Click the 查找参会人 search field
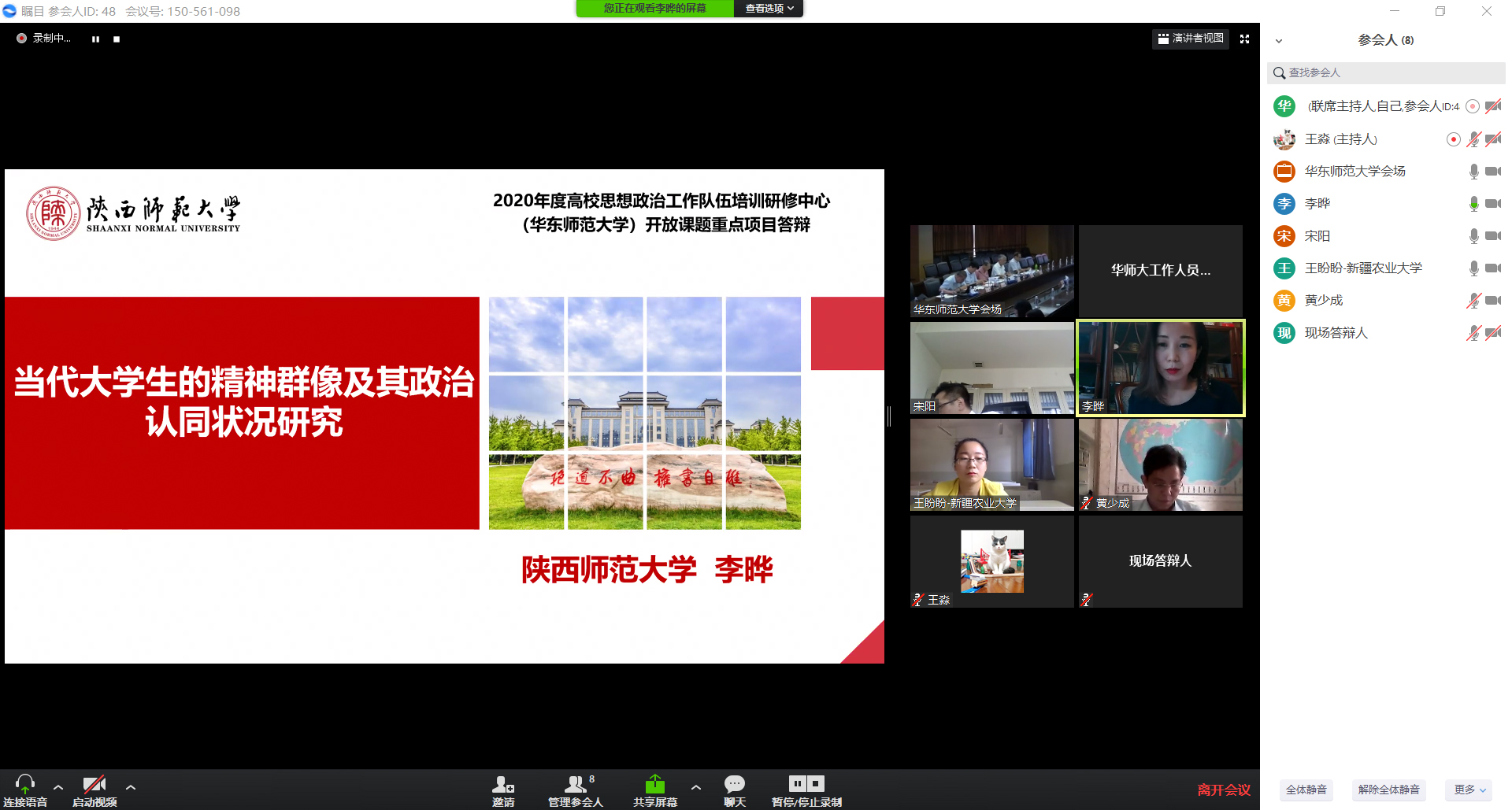The image size is (1512, 810). point(1386,72)
